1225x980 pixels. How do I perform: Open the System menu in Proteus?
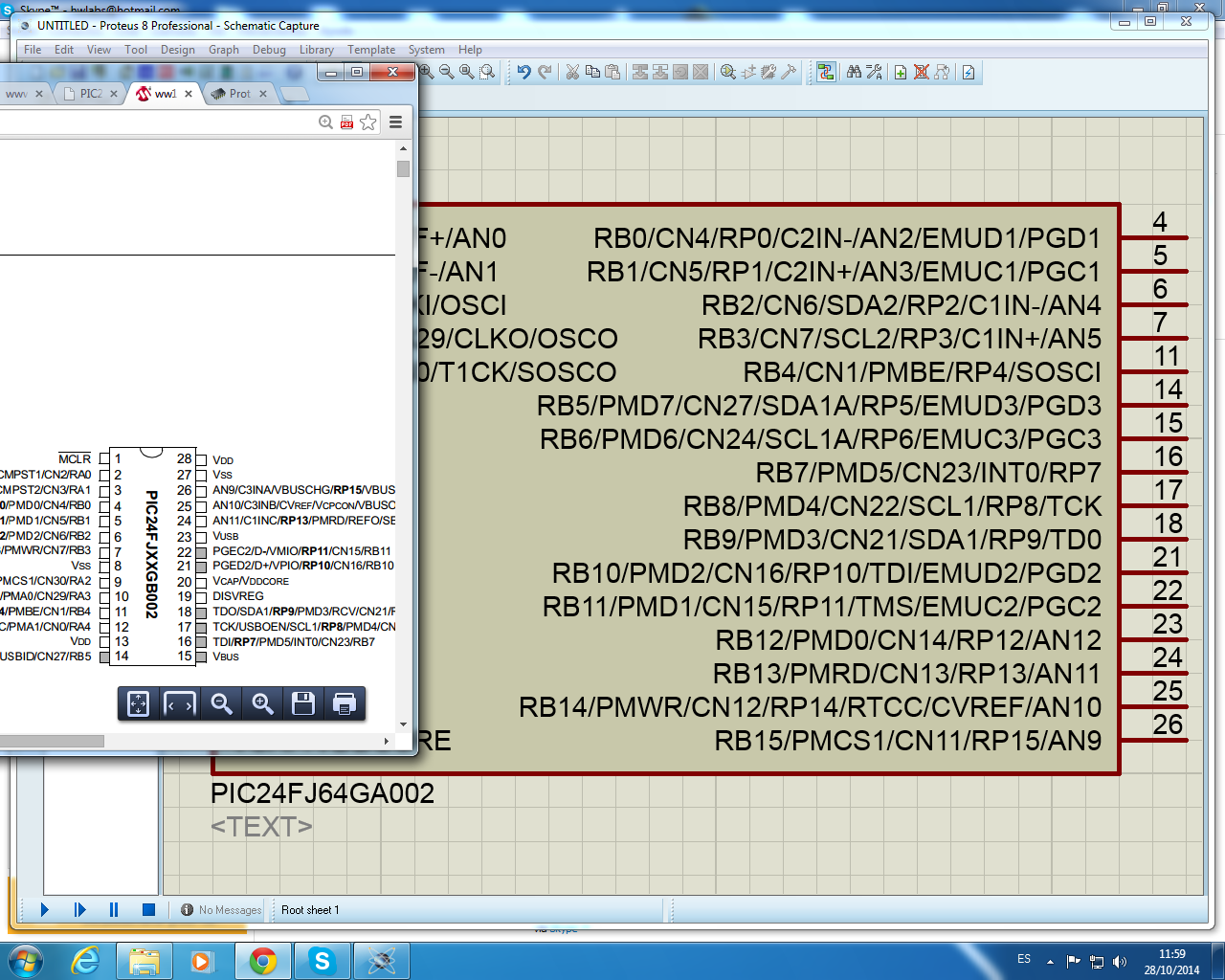427,50
